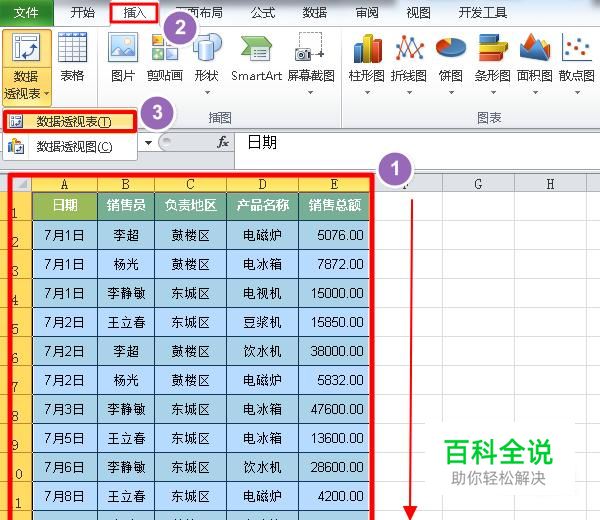This screenshot has height=520, width=600.
Task: Switch to the 插入 insert tab
Action: click(134, 13)
